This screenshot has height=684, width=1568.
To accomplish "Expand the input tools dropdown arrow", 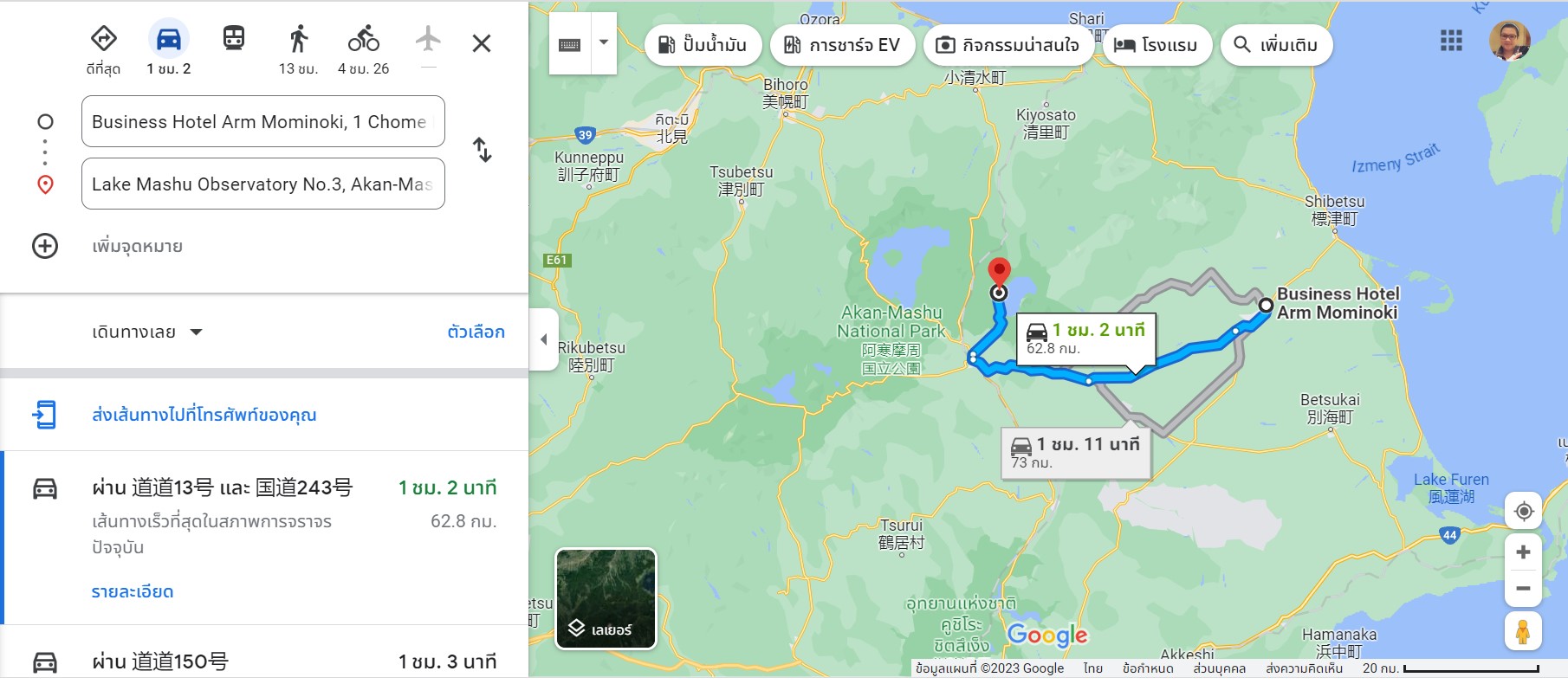I will click(604, 42).
